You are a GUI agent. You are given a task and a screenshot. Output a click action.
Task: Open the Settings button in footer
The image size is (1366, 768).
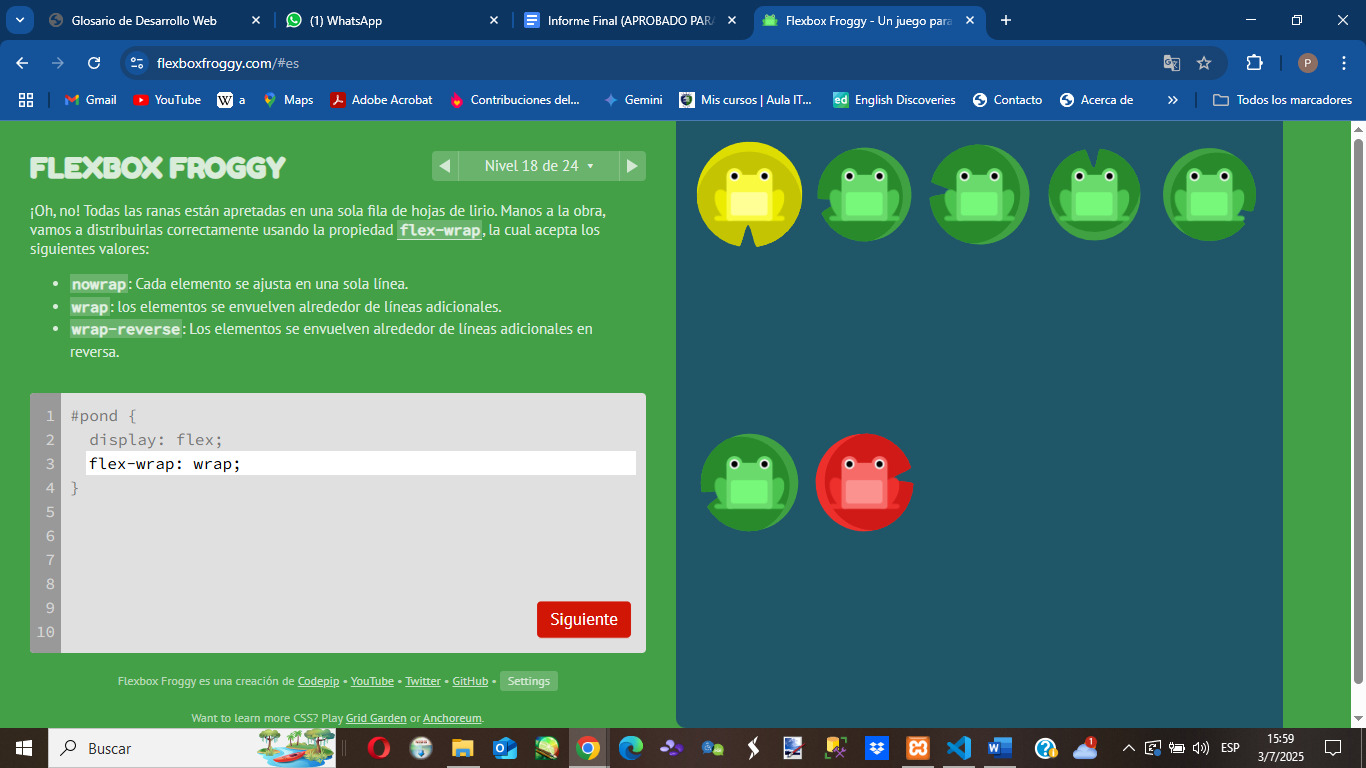[x=529, y=681]
